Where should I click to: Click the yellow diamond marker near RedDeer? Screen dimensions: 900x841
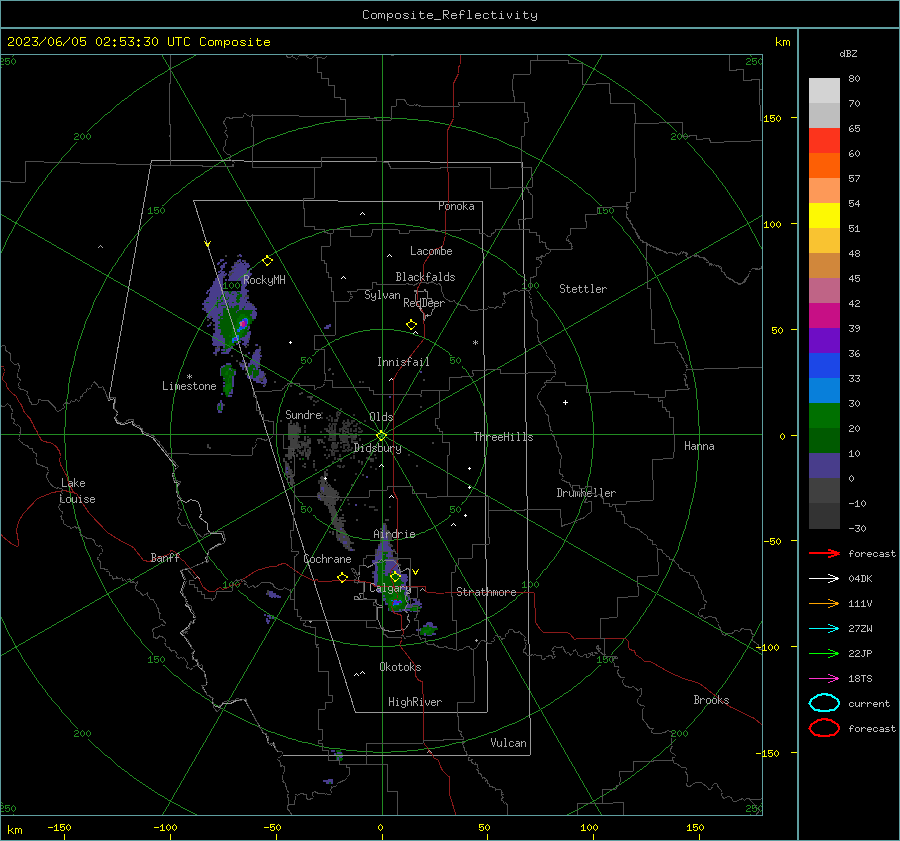click(411, 325)
